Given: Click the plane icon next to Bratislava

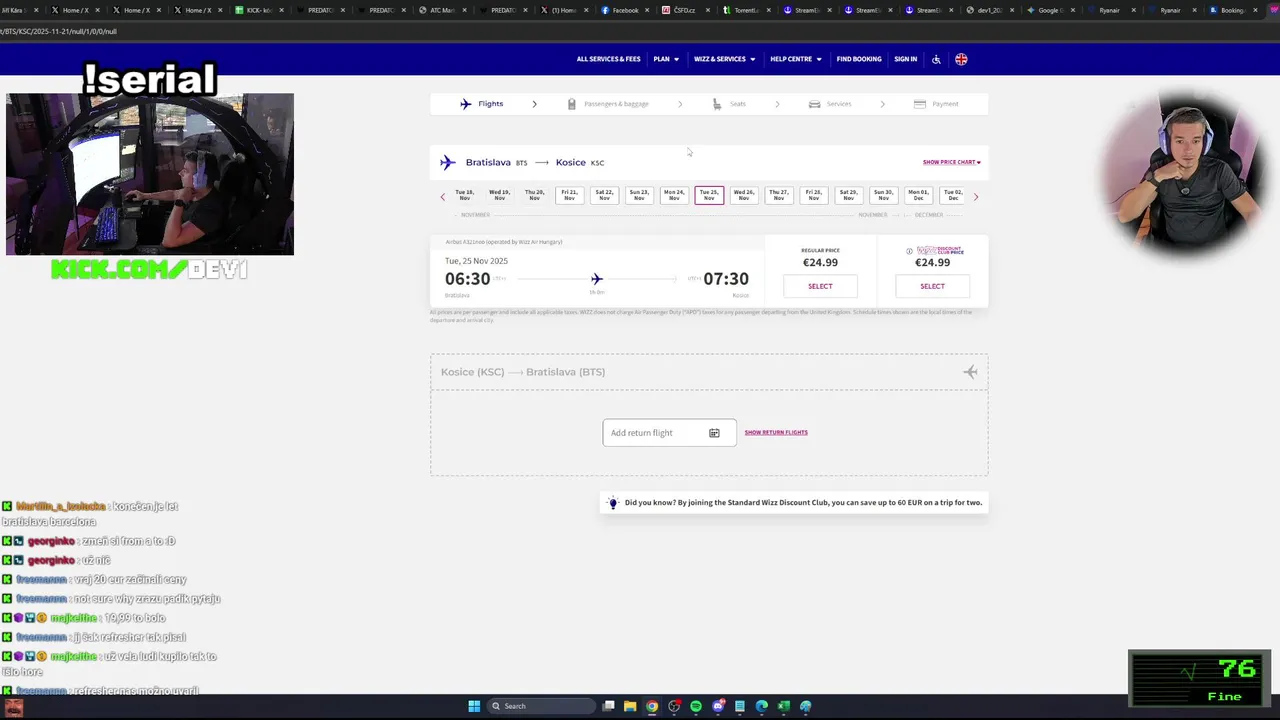Looking at the screenshot, I should pos(447,162).
